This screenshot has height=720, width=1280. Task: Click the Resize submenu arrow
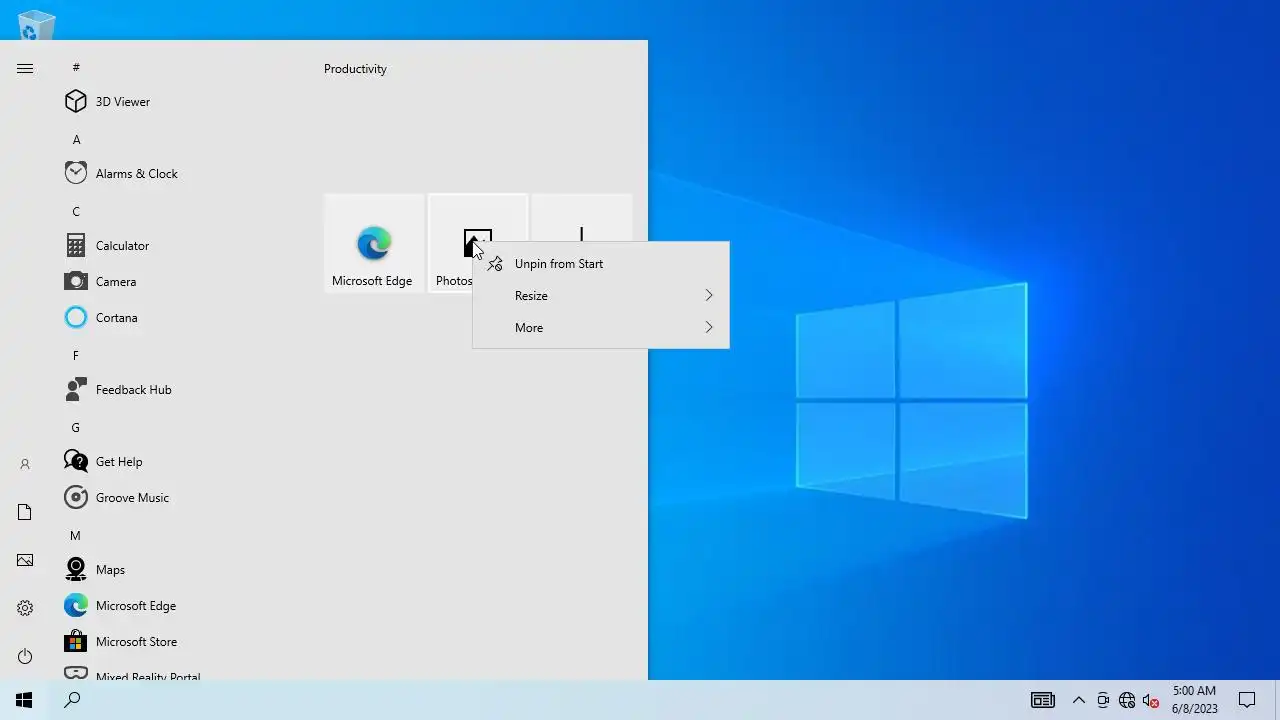click(709, 296)
